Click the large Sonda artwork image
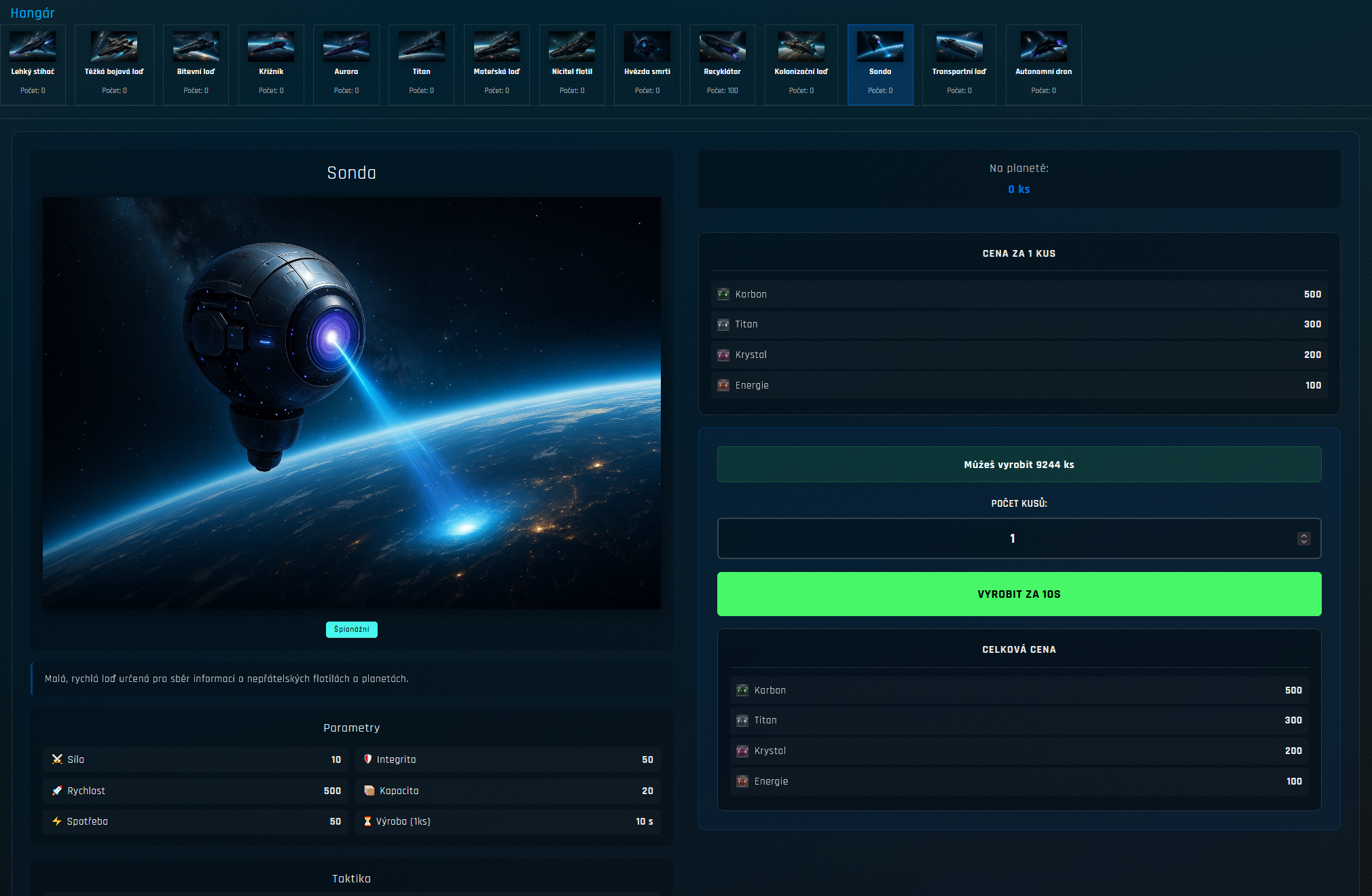Screen dimensions: 1372x896 click(351, 403)
